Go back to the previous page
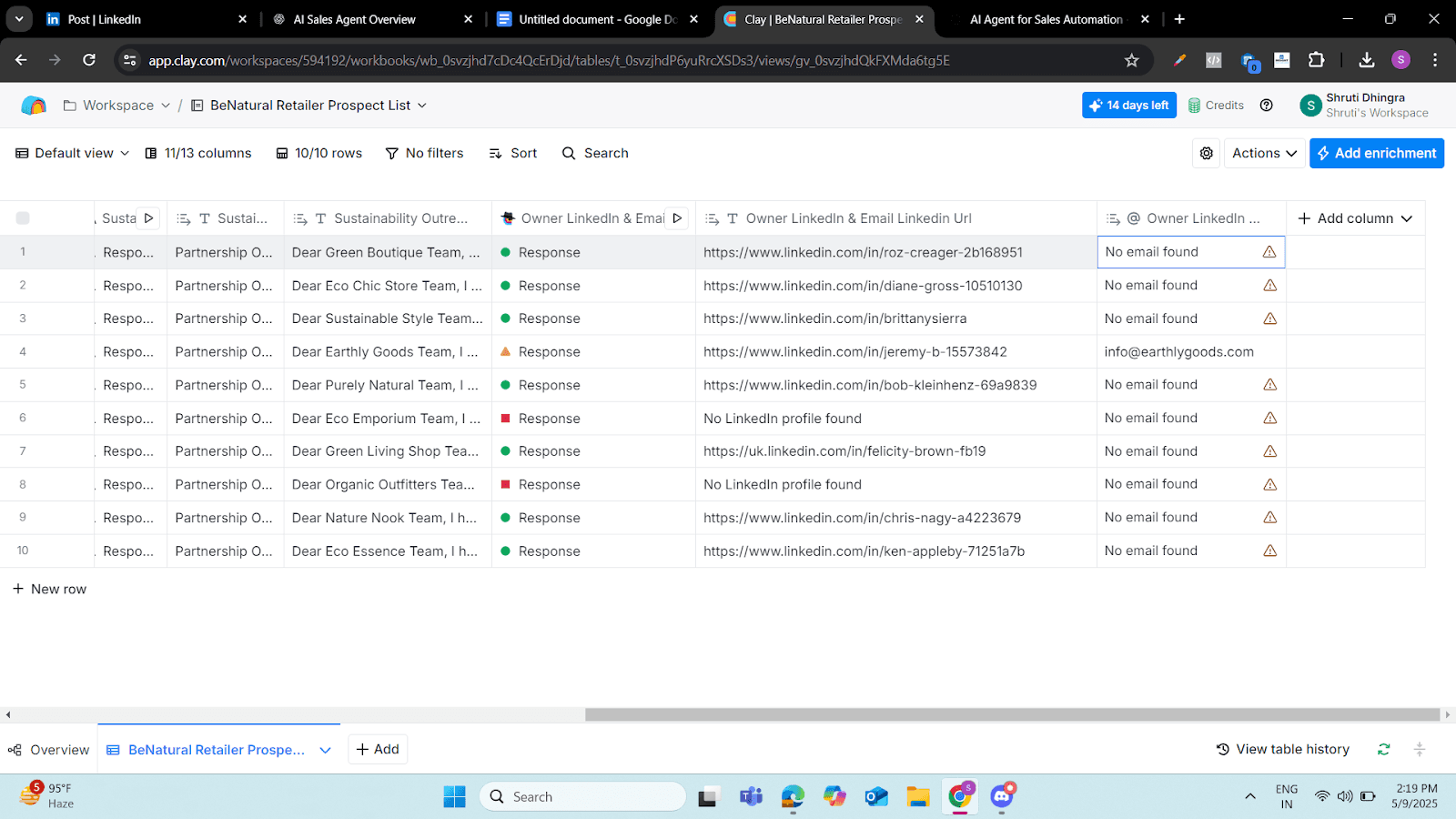 [21, 60]
